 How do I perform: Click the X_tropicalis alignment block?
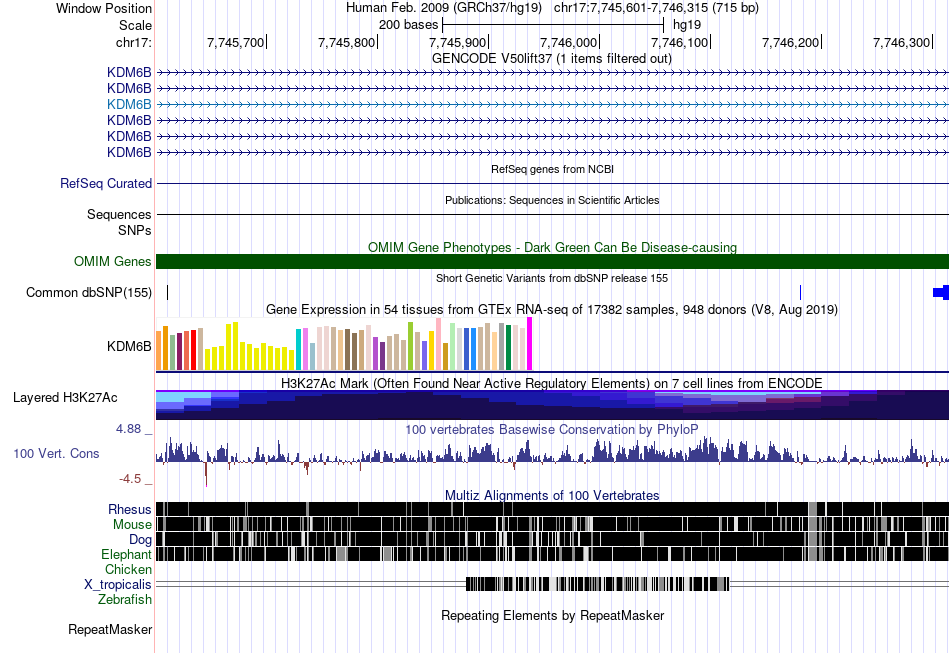tap(598, 584)
